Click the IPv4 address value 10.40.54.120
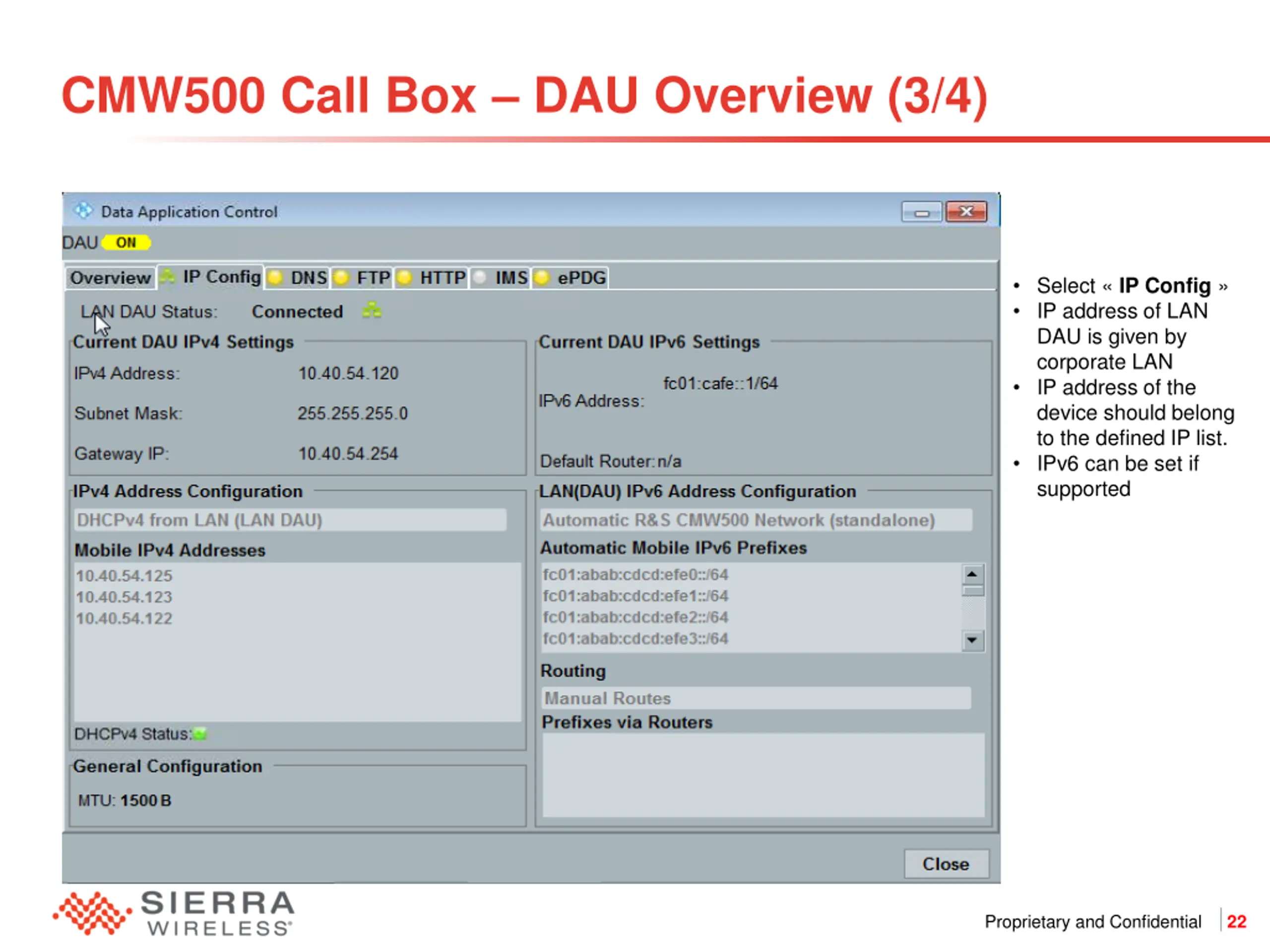The height and width of the screenshot is (952, 1270). pyautogui.click(x=348, y=373)
